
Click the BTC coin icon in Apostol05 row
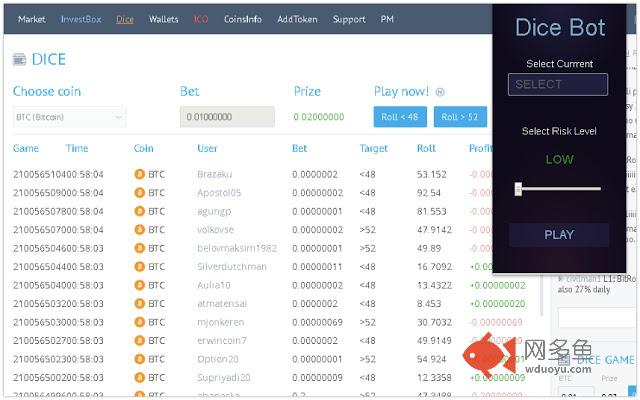(x=140, y=193)
